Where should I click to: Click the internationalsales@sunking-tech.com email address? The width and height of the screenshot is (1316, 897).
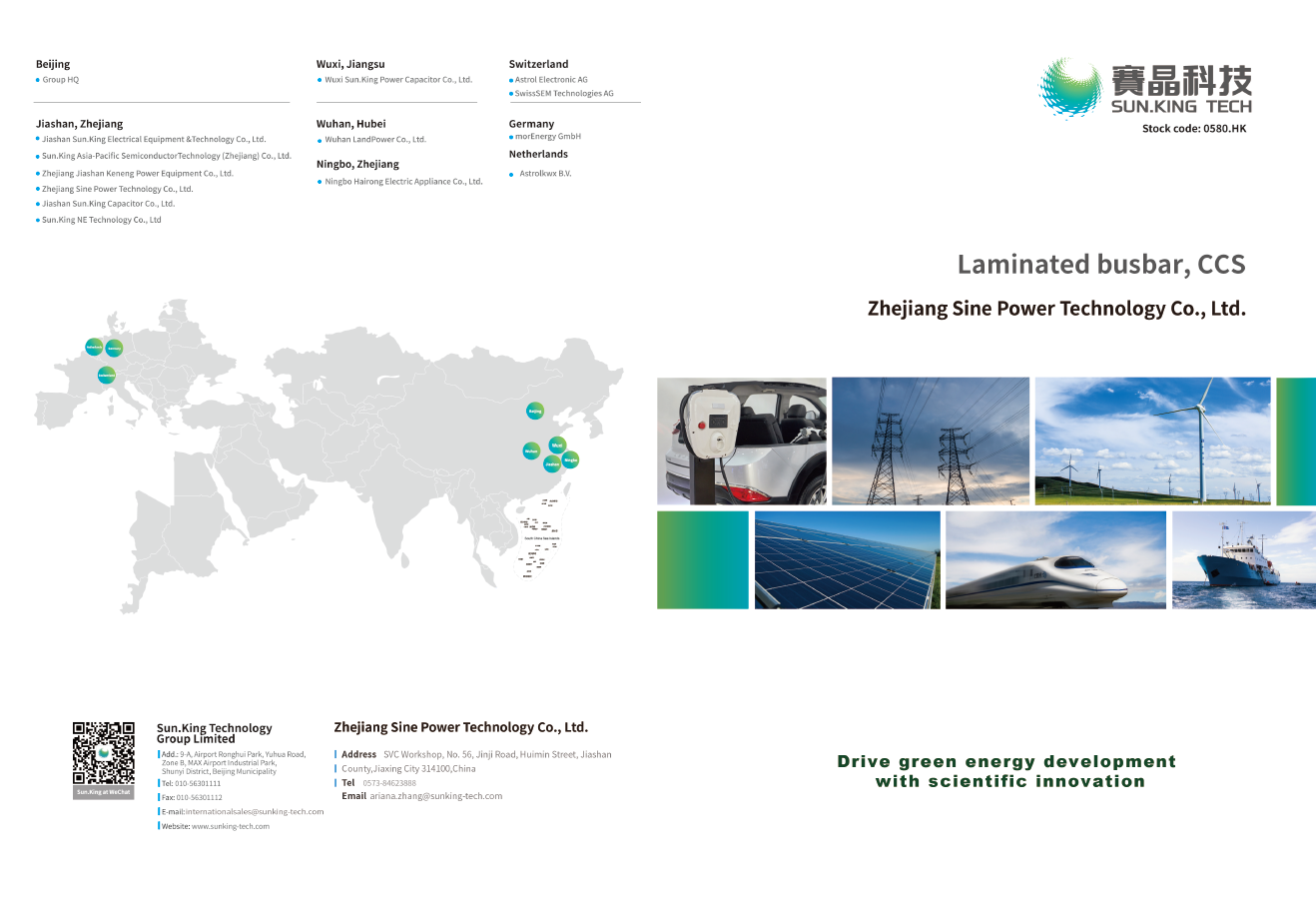(x=255, y=812)
